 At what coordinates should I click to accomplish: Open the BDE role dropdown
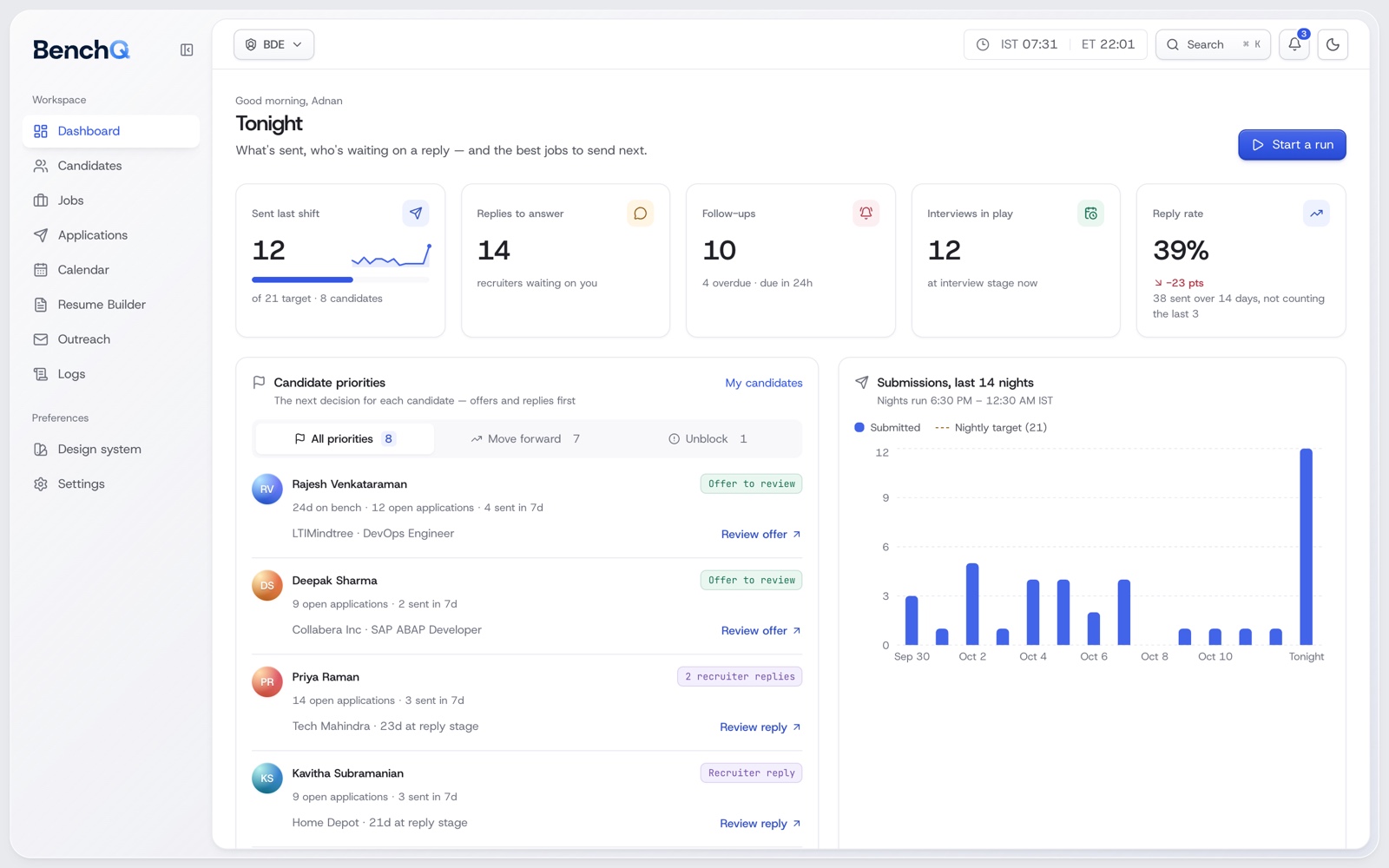point(273,44)
